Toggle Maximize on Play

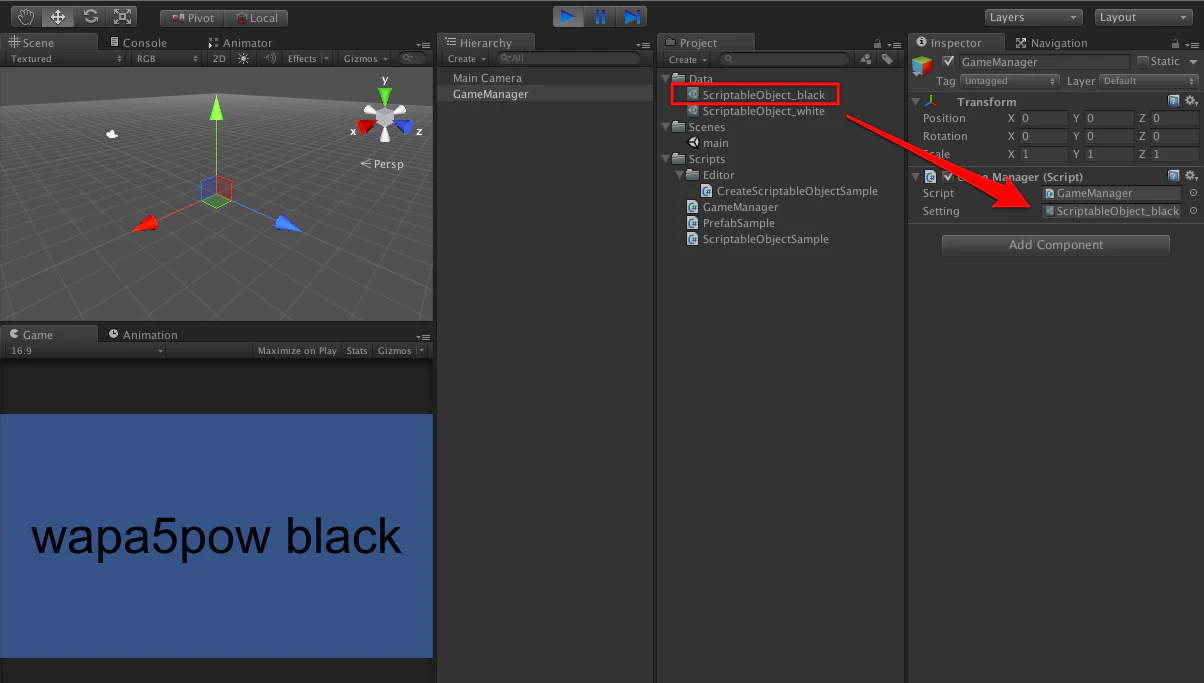pos(296,351)
